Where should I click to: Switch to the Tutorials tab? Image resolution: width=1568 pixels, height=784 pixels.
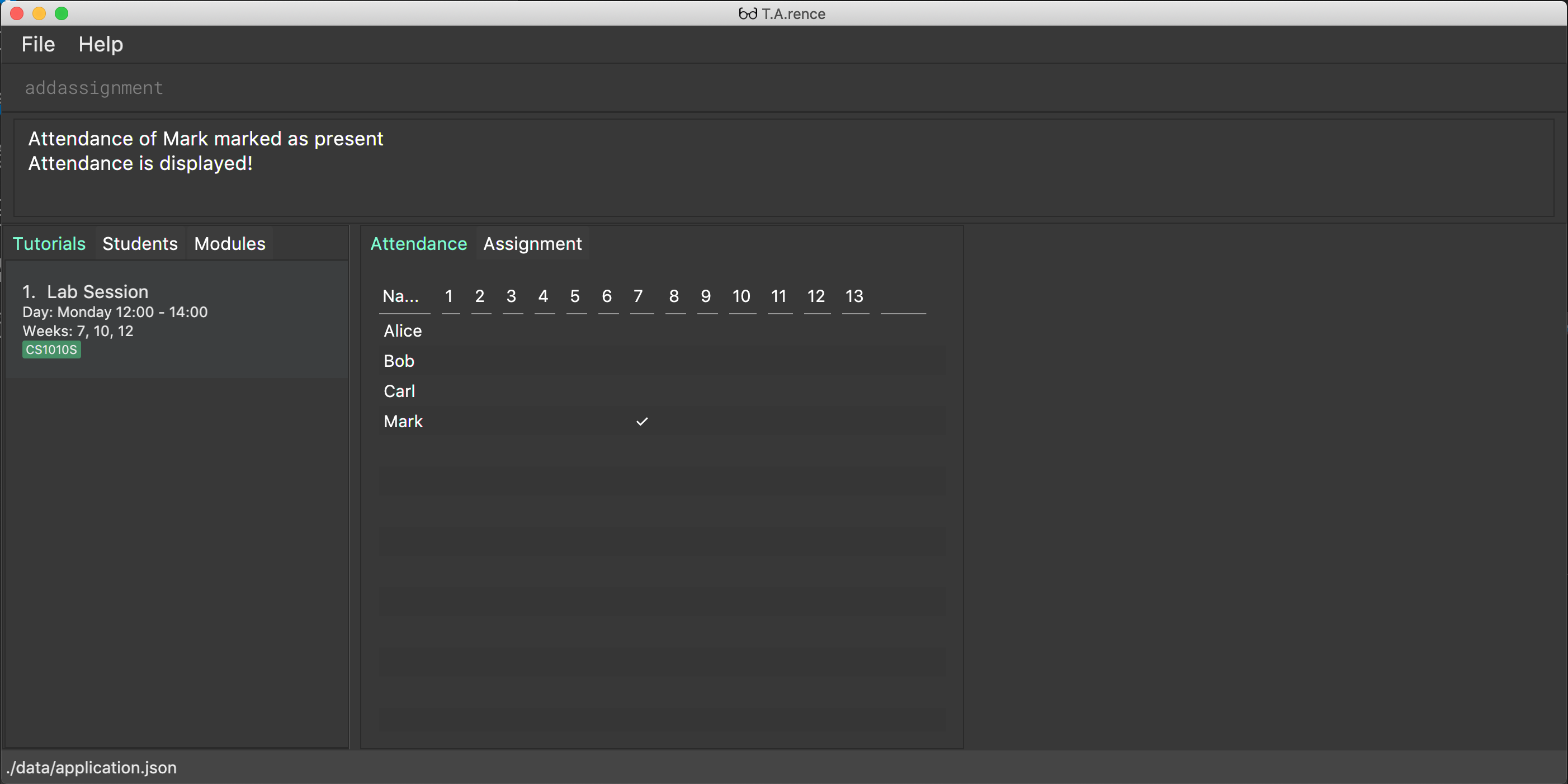pyautogui.click(x=49, y=243)
